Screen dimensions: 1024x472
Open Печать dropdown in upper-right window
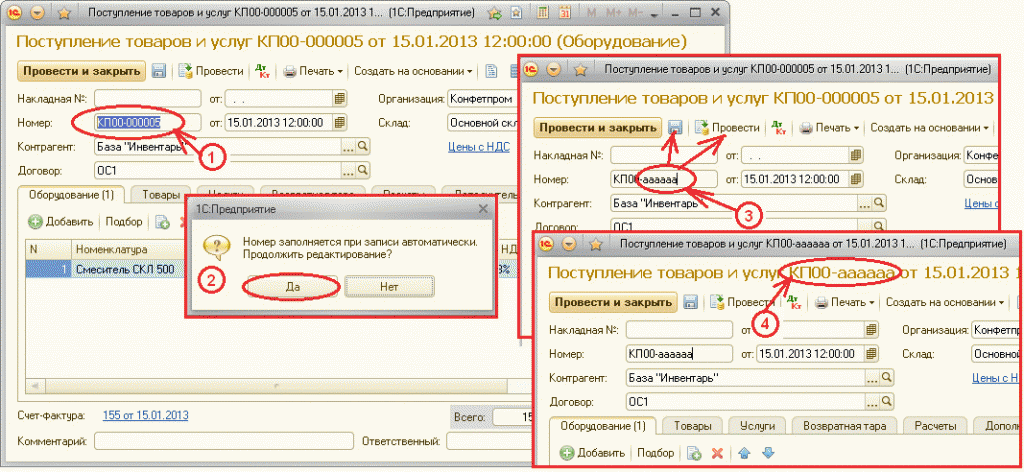point(830,127)
